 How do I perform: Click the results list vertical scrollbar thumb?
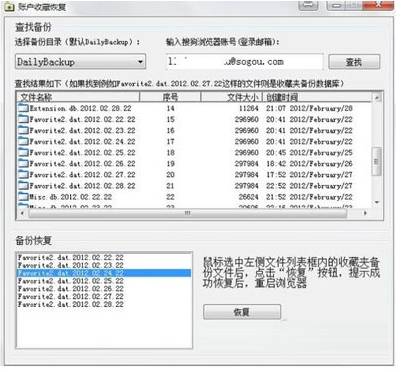click(x=377, y=161)
